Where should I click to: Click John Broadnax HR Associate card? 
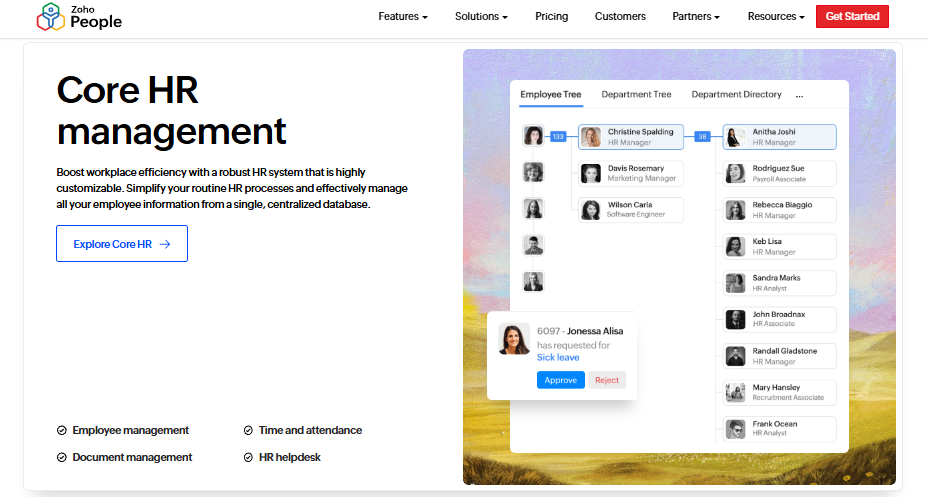pos(779,320)
